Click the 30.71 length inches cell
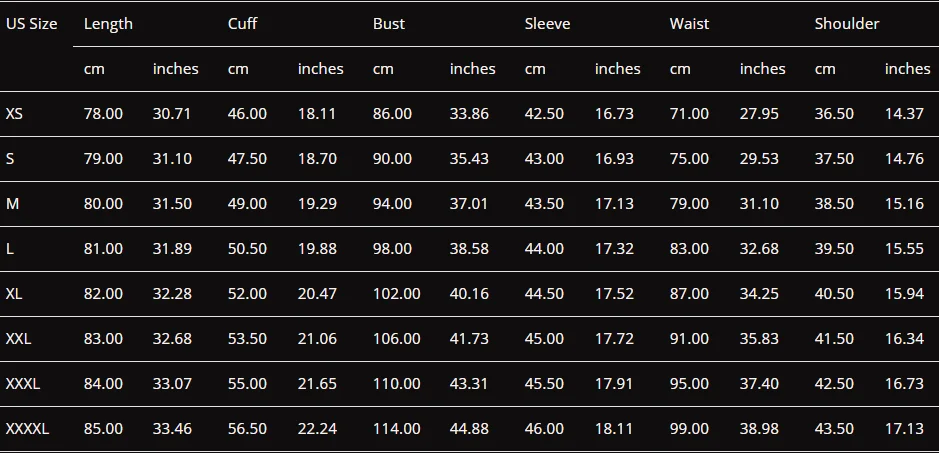Screen dimensions: 939x453 pyautogui.click(x=172, y=114)
